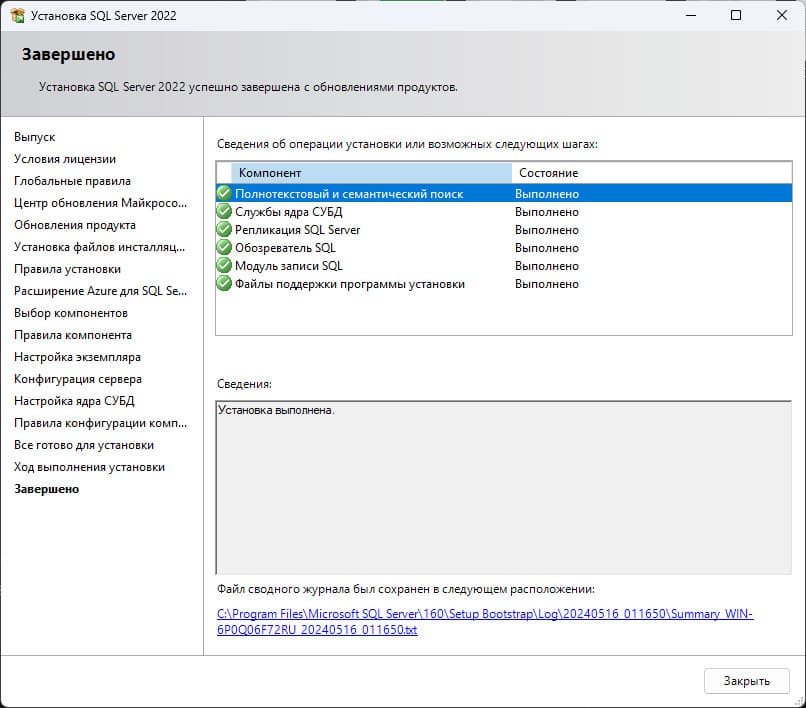The width and height of the screenshot is (806, 708).
Task: Select the Настройка ядра СУБД step
Action: click(74, 401)
